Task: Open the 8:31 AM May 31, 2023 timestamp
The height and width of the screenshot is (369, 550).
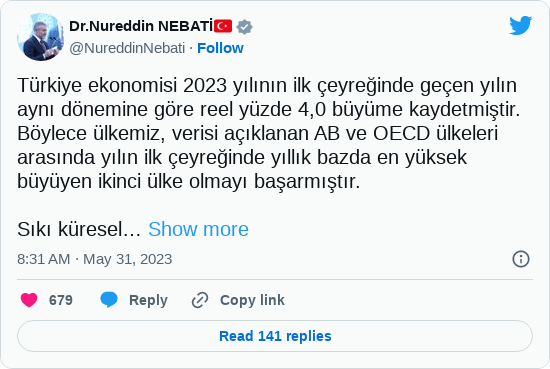Action: tap(94, 259)
